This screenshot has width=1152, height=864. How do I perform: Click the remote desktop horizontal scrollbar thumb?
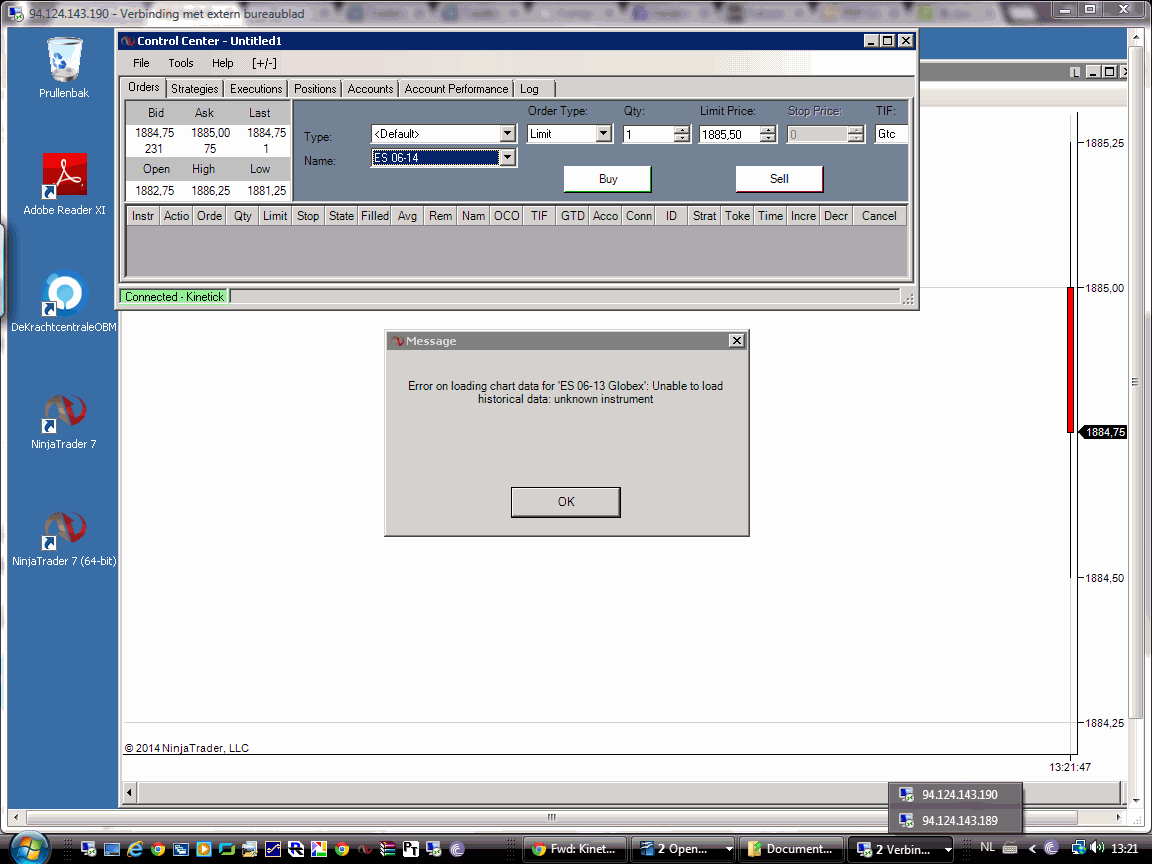pyautogui.click(x=551, y=817)
